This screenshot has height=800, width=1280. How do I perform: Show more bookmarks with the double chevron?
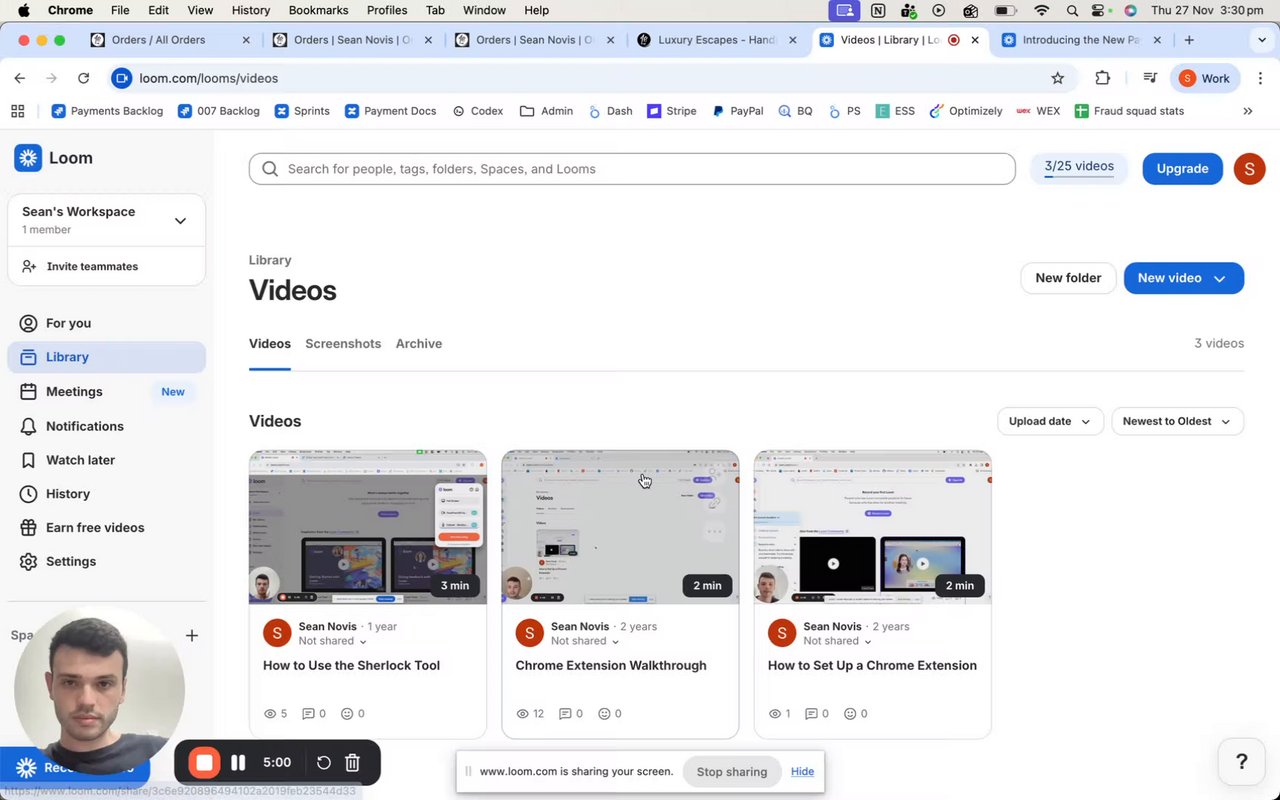click(1247, 111)
